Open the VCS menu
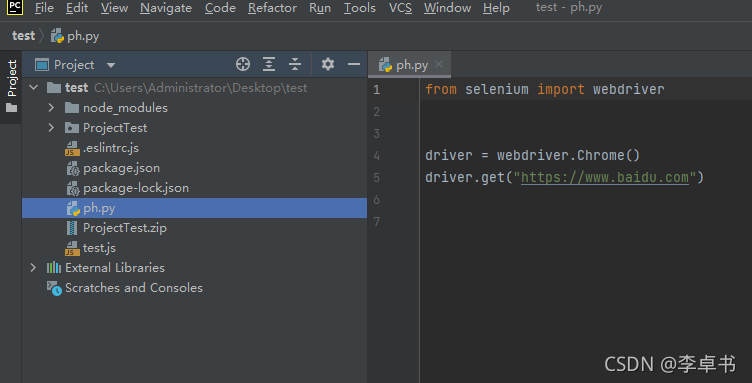Screen dimensions: 752x383 click(x=400, y=8)
